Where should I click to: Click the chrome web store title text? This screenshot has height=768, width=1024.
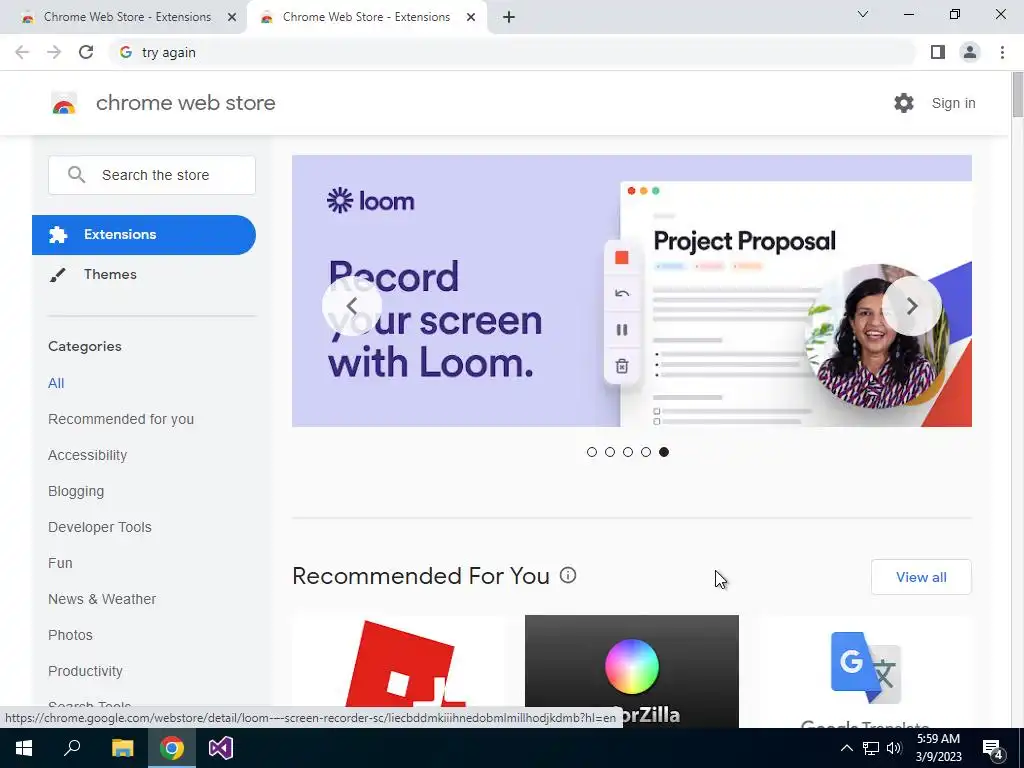point(185,103)
